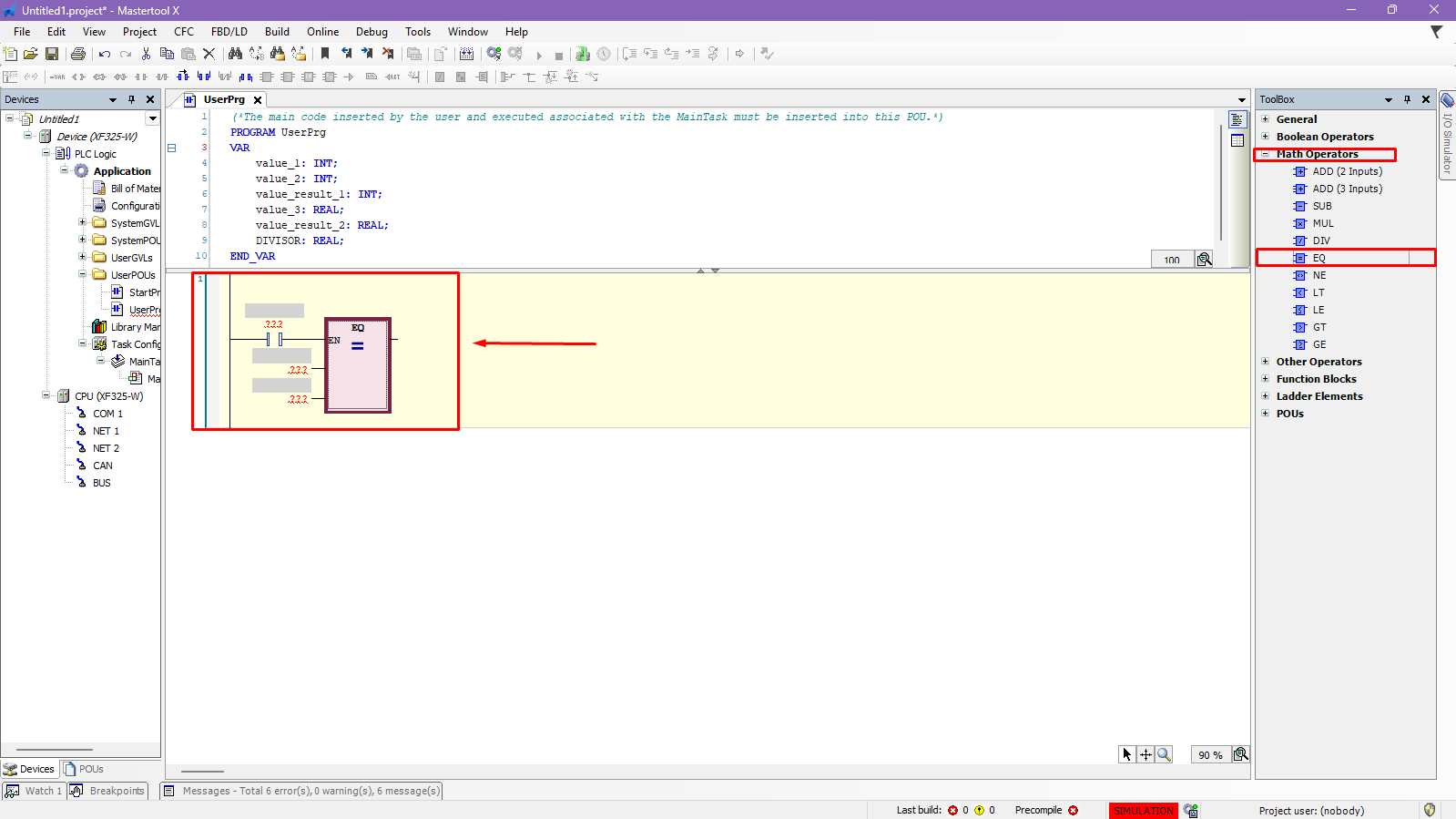Toggle bookmark using the bookmark icon
This screenshot has height=819, width=1456.
pyautogui.click(x=325, y=54)
